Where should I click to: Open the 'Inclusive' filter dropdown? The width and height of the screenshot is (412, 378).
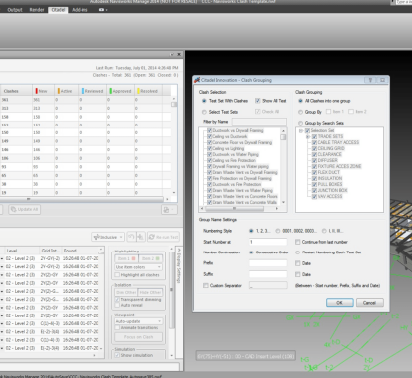point(108,237)
